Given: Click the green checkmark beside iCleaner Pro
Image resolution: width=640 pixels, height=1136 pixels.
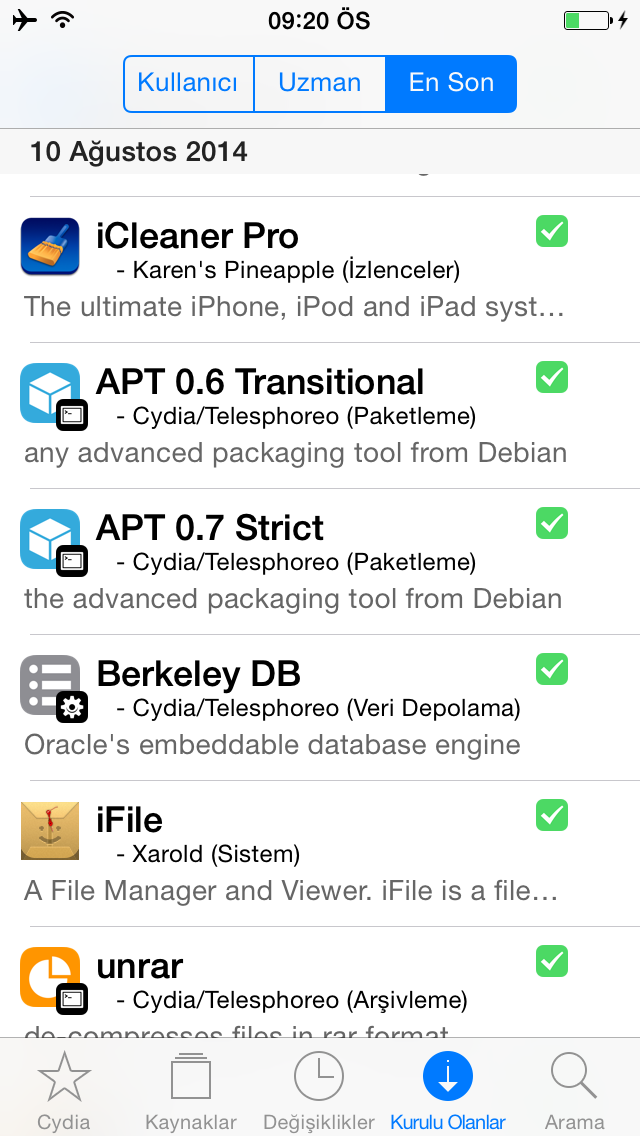Looking at the screenshot, I should coord(552,232).
